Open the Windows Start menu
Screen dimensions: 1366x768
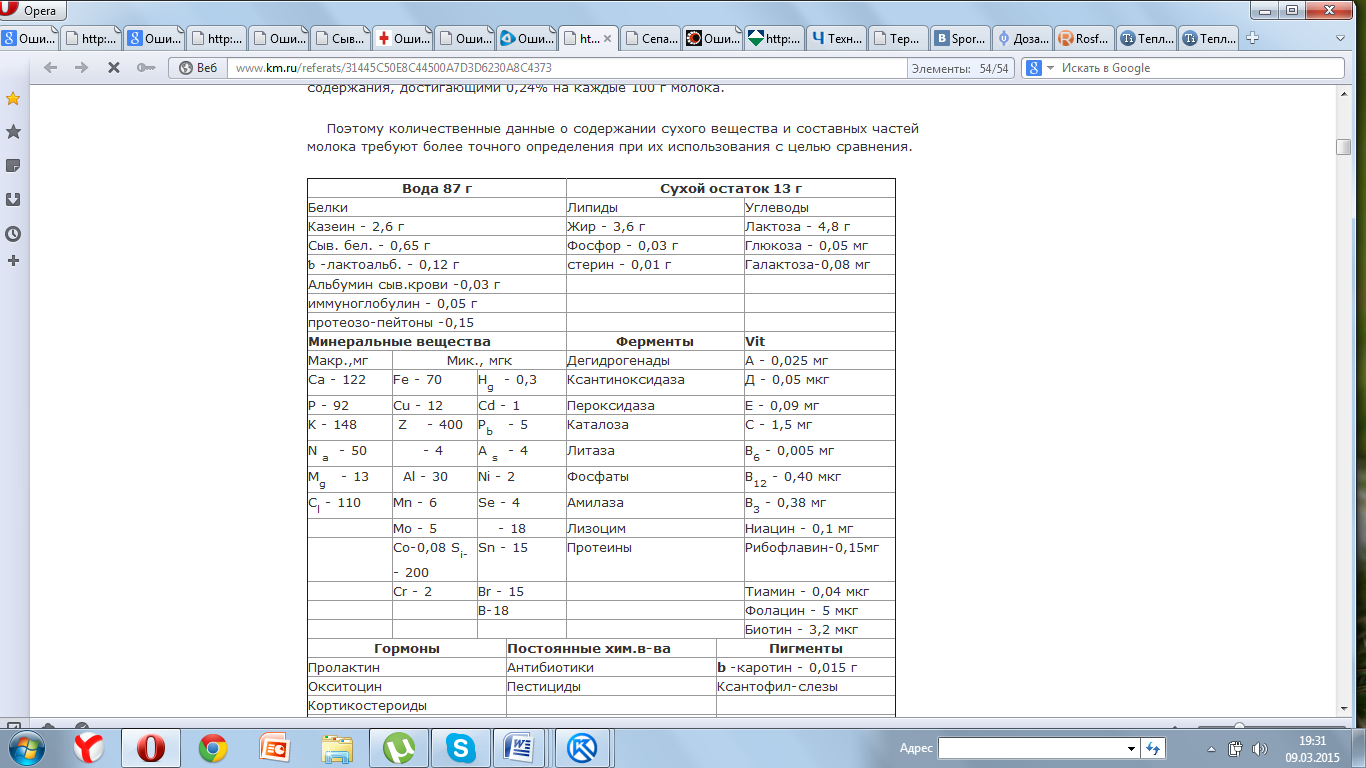(x=27, y=747)
